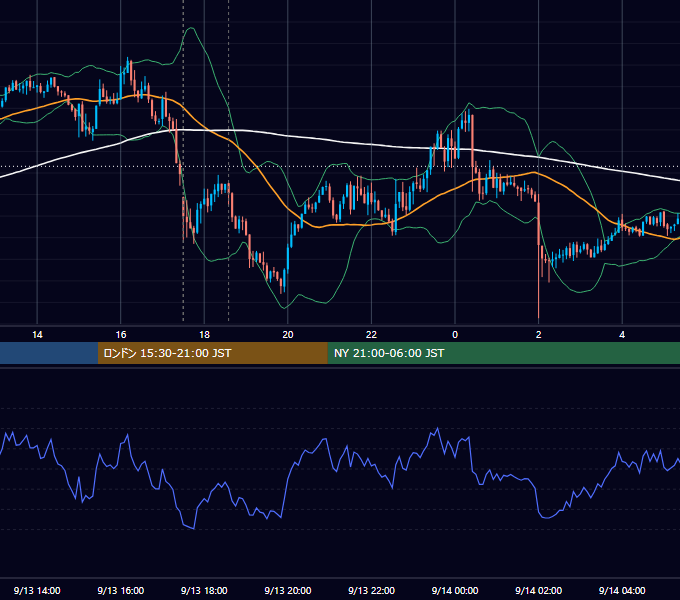680x600 pixels.
Task: Click the hour label 22 on price chart
Action: (372, 335)
